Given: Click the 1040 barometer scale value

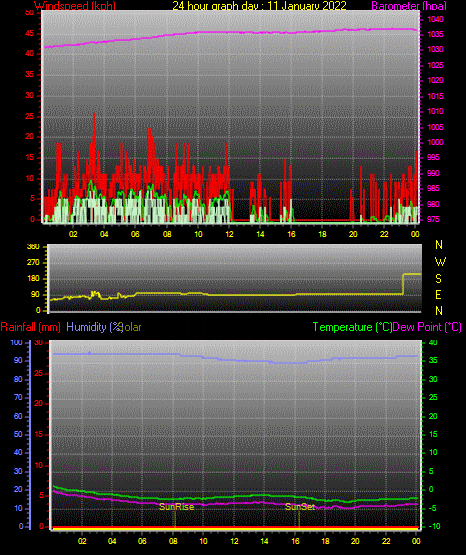Looking at the screenshot, I should (x=435, y=19).
